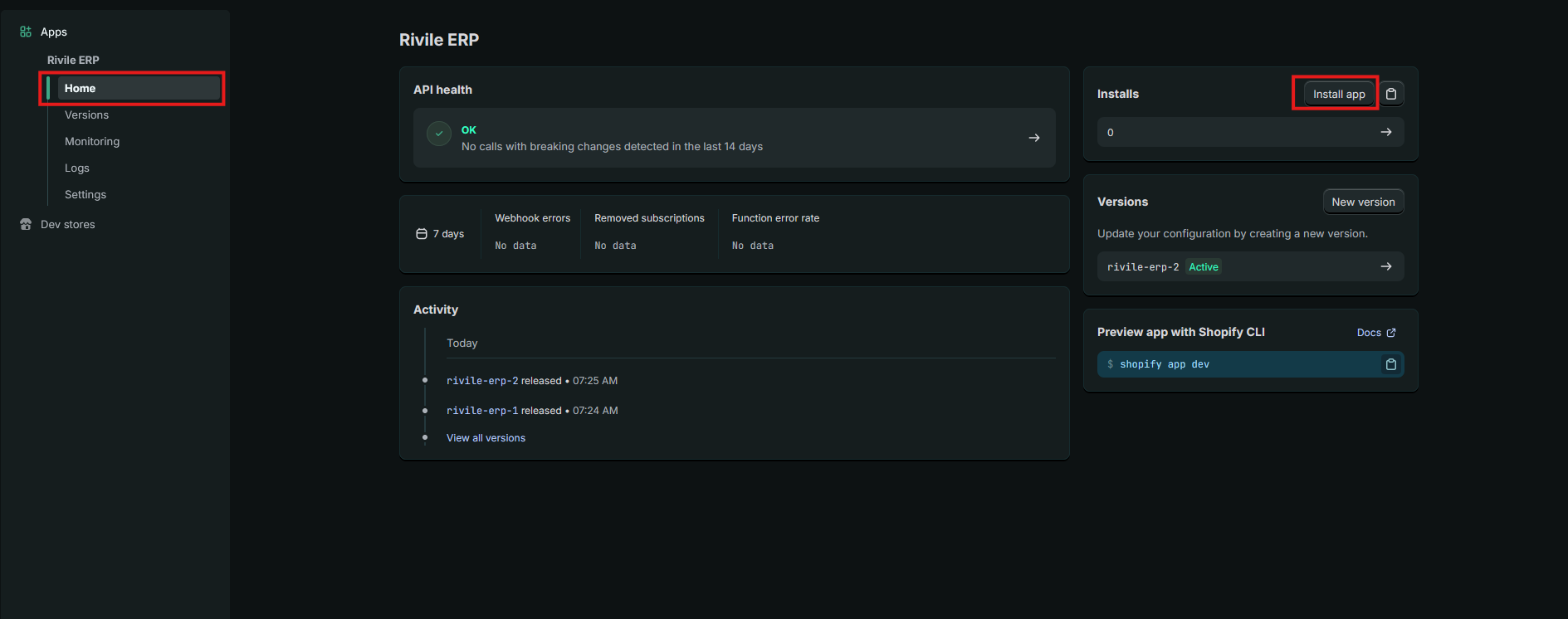
Task: Open the installs count row showing 0
Action: (1251, 132)
